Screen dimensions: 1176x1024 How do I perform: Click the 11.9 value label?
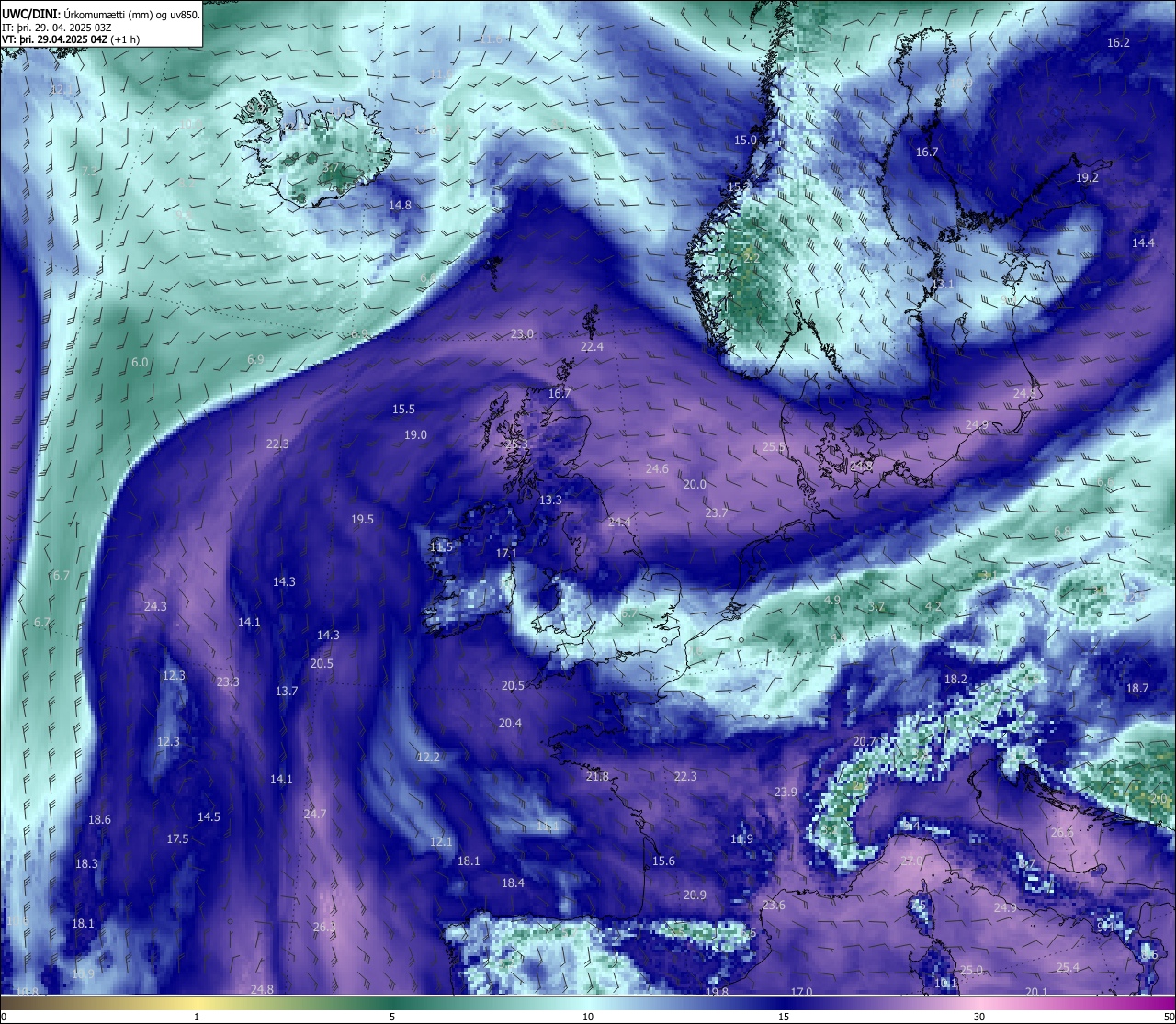point(741,838)
